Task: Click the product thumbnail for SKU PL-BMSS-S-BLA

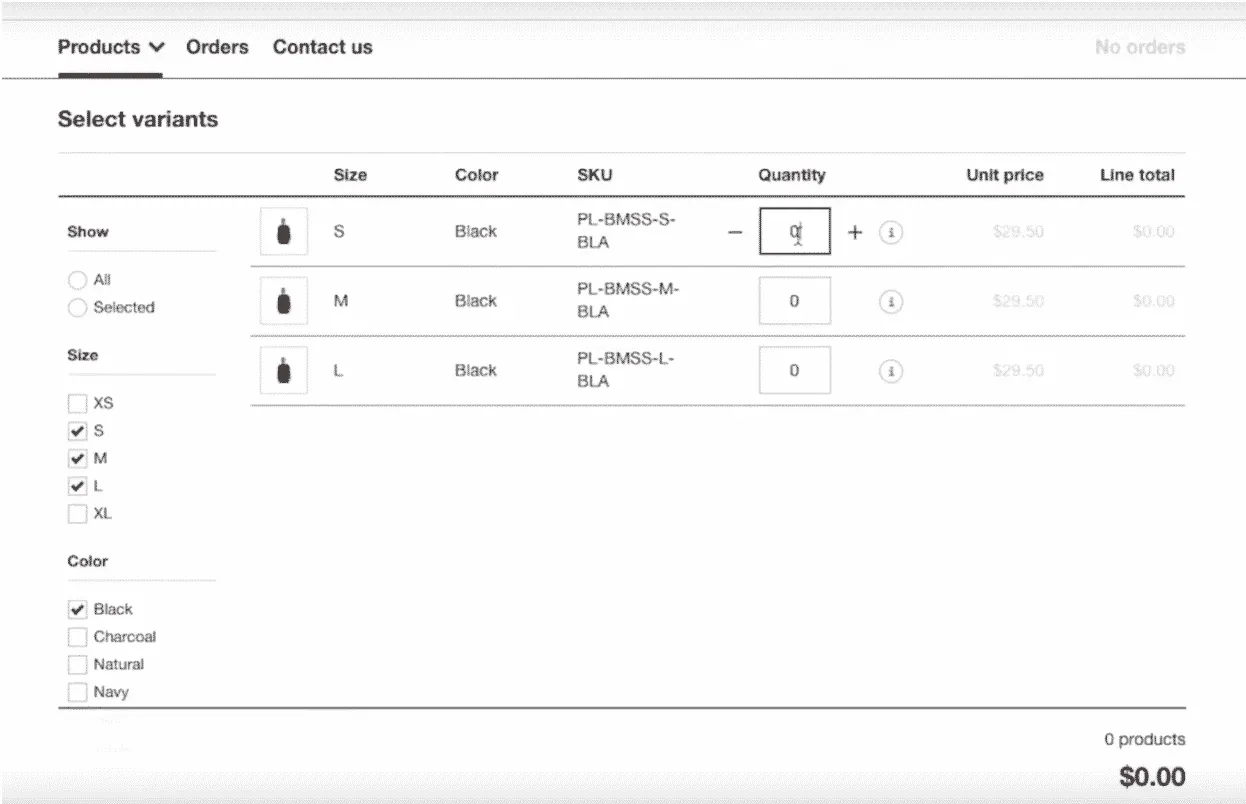Action: pyautogui.click(x=283, y=231)
